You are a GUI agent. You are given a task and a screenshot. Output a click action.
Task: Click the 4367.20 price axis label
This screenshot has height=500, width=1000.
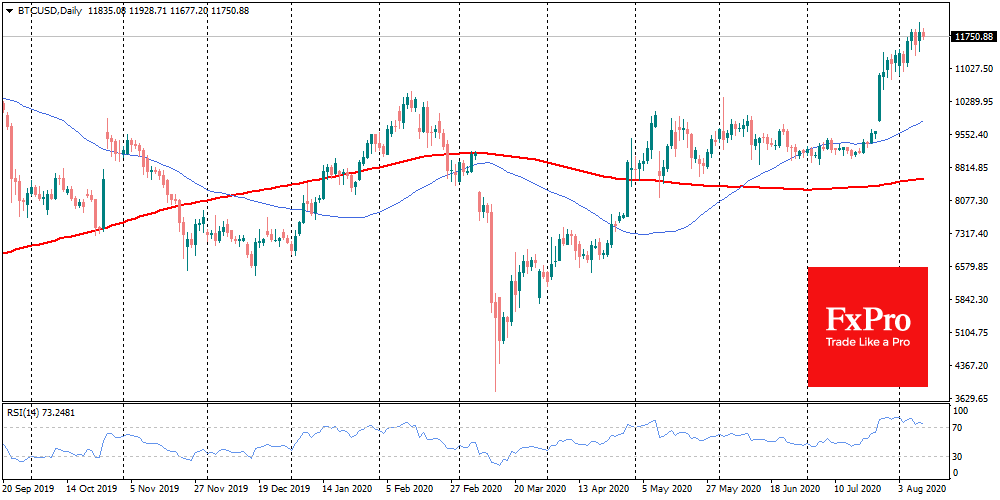coord(974,366)
